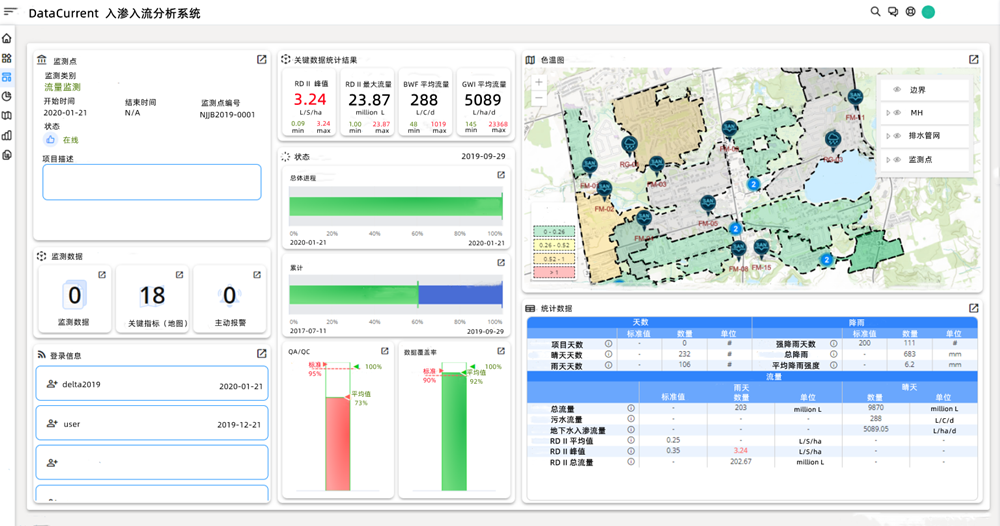
Task: Zoom in the map with plus button
Action: [539, 82]
